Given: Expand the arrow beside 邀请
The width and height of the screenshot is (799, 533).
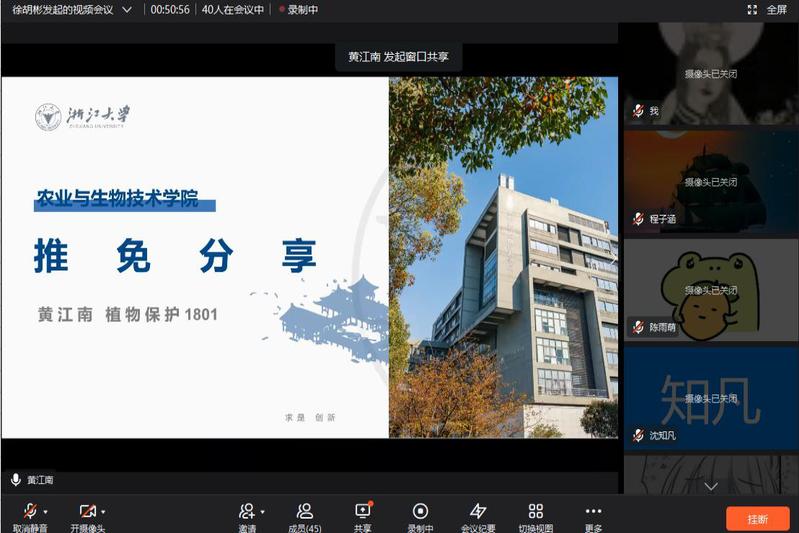Looking at the screenshot, I should (262, 512).
